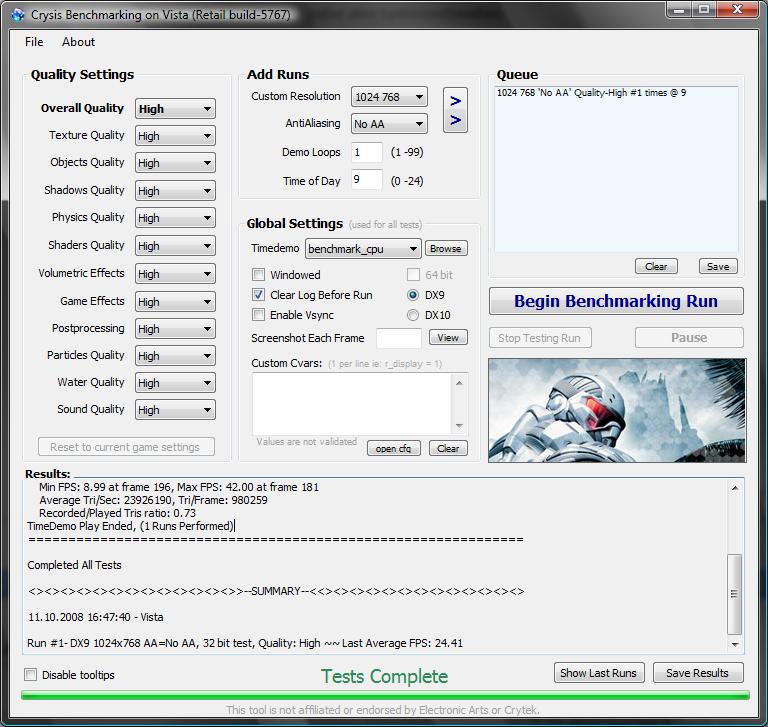
Task: Click the Demo Loops input field
Action: (x=366, y=152)
